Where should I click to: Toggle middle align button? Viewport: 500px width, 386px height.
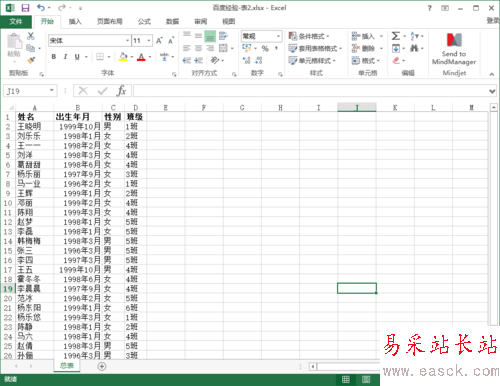click(x=198, y=36)
